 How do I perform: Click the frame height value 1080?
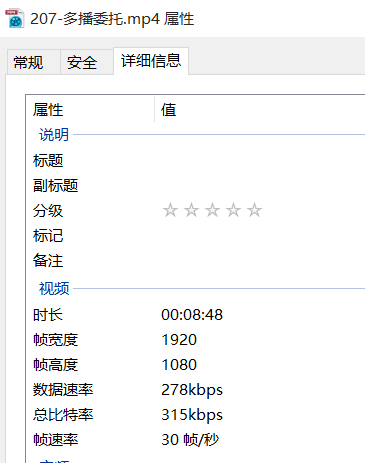click(179, 365)
